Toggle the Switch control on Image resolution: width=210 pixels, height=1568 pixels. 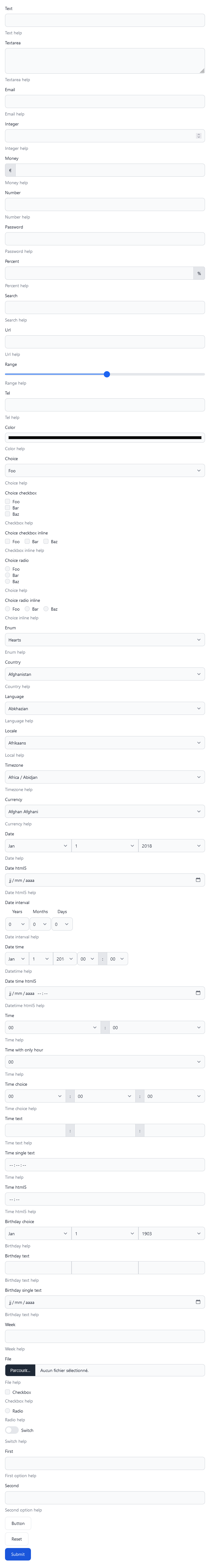(x=12, y=1430)
